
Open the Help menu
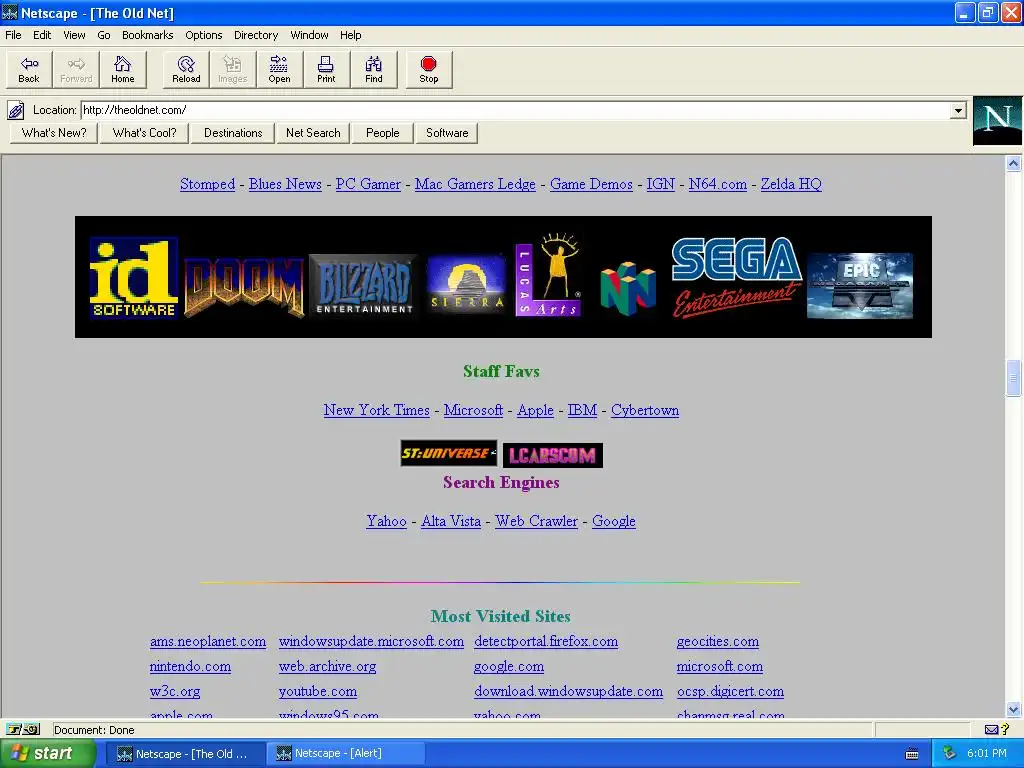pos(350,35)
